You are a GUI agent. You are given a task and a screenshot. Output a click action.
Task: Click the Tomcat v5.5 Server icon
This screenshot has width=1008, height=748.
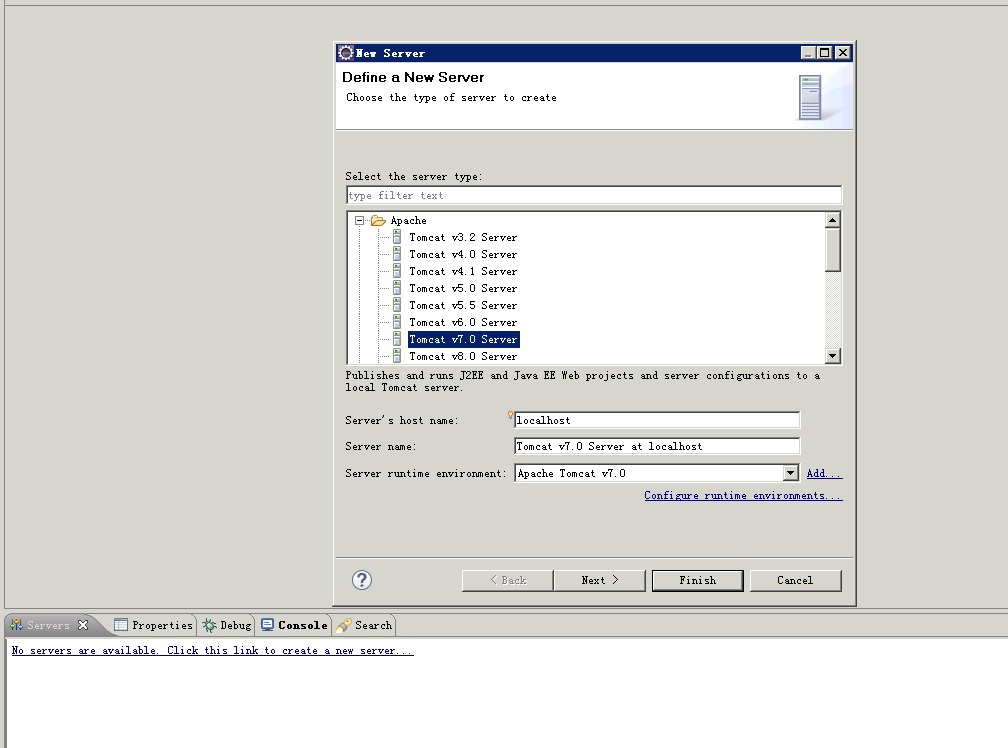click(x=397, y=305)
